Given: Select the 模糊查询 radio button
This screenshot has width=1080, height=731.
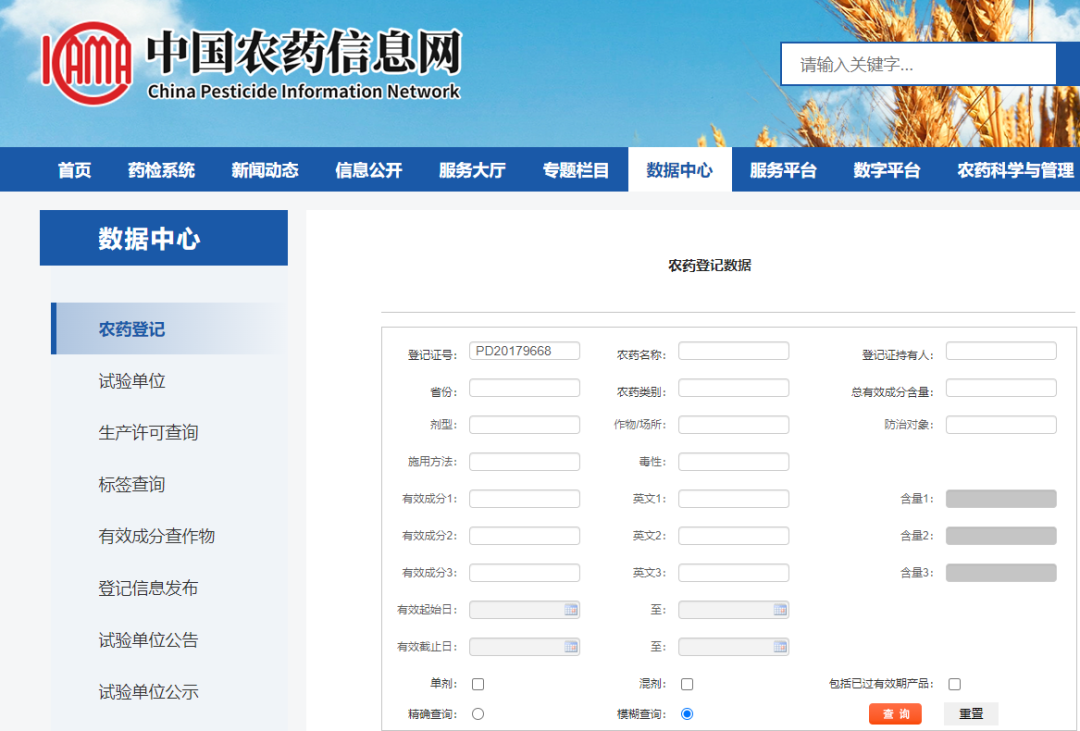Looking at the screenshot, I should [x=687, y=713].
